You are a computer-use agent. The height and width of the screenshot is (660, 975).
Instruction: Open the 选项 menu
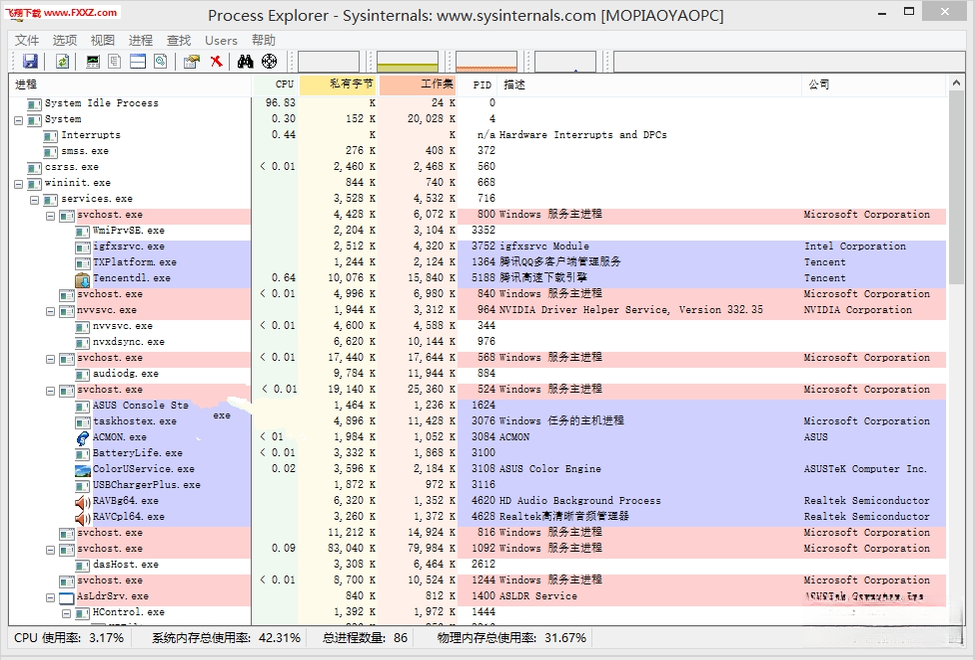65,40
